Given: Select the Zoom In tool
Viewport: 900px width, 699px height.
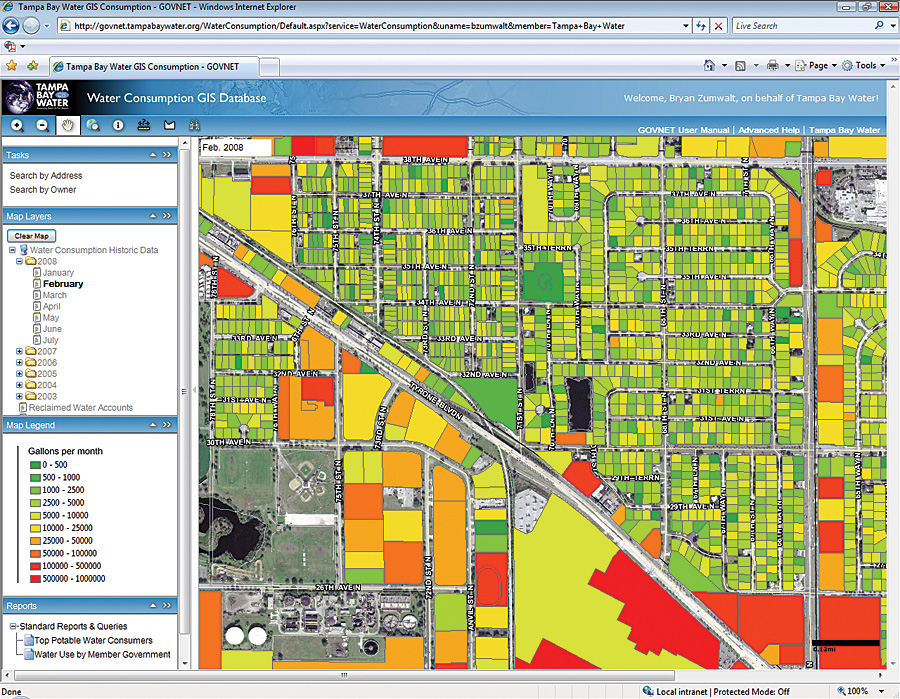Looking at the screenshot, I should tap(17, 125).
